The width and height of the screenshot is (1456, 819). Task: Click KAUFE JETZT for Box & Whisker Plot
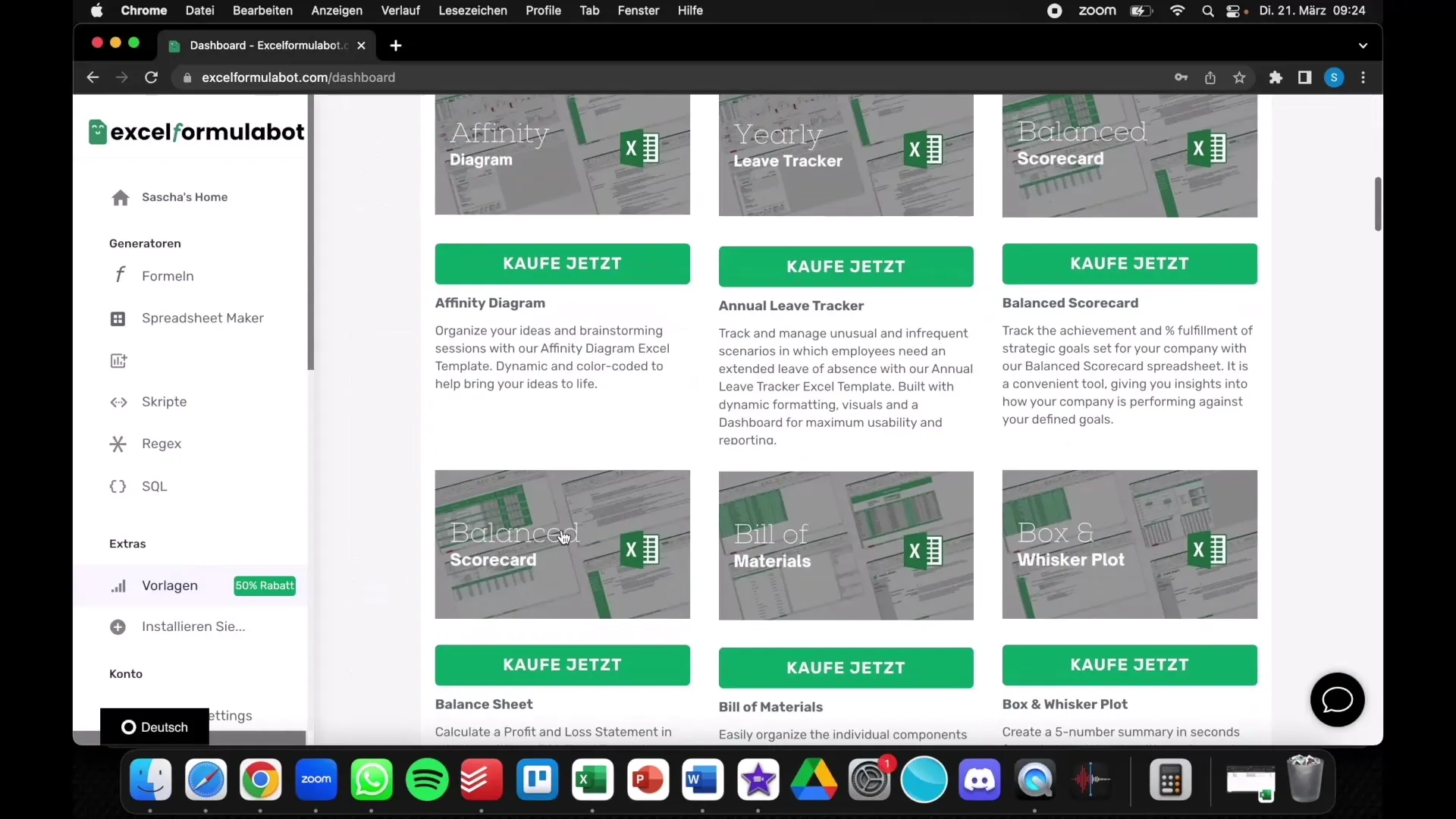[x=1129, y=665]
